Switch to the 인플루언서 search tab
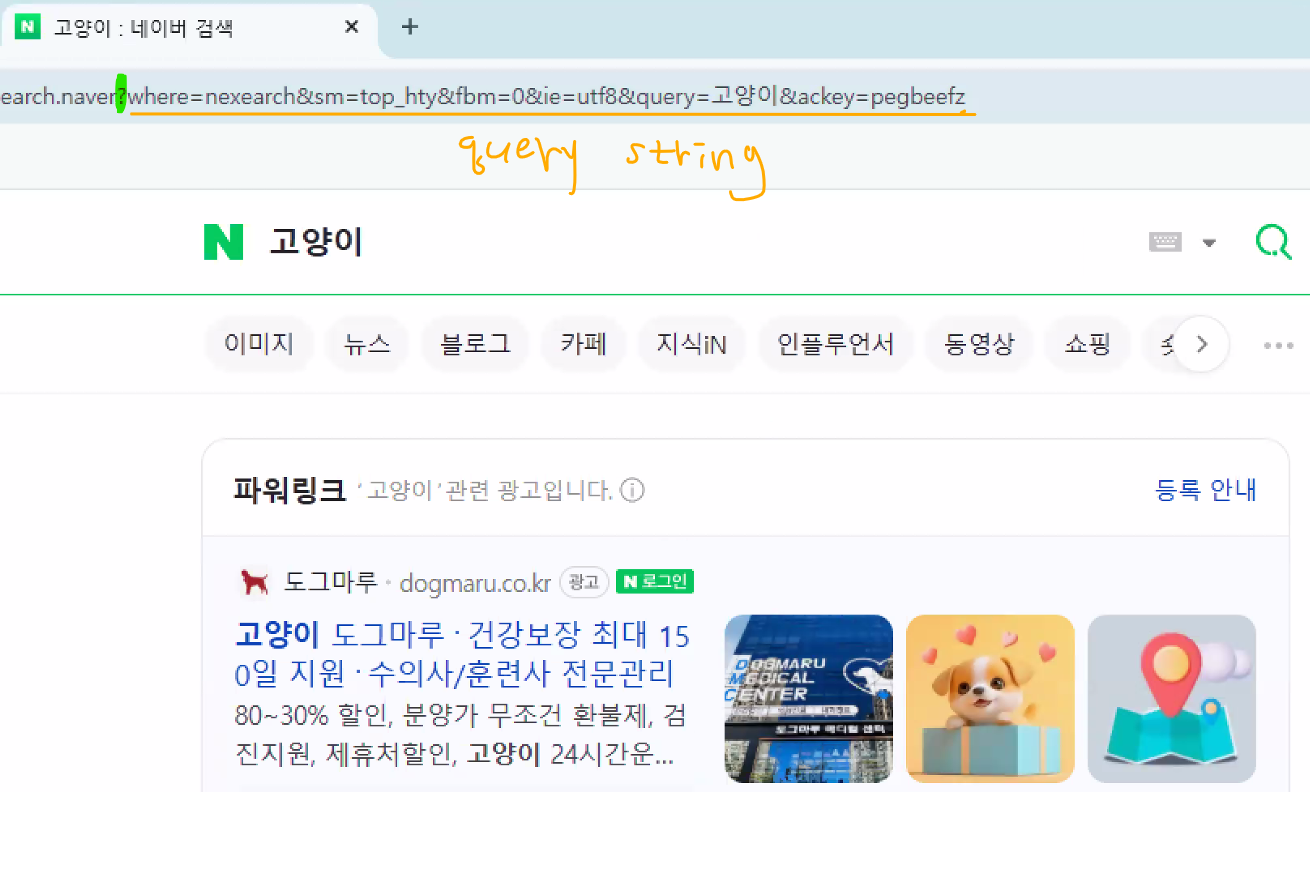The width and height of the screenshot is (1310, 870). 836,345
